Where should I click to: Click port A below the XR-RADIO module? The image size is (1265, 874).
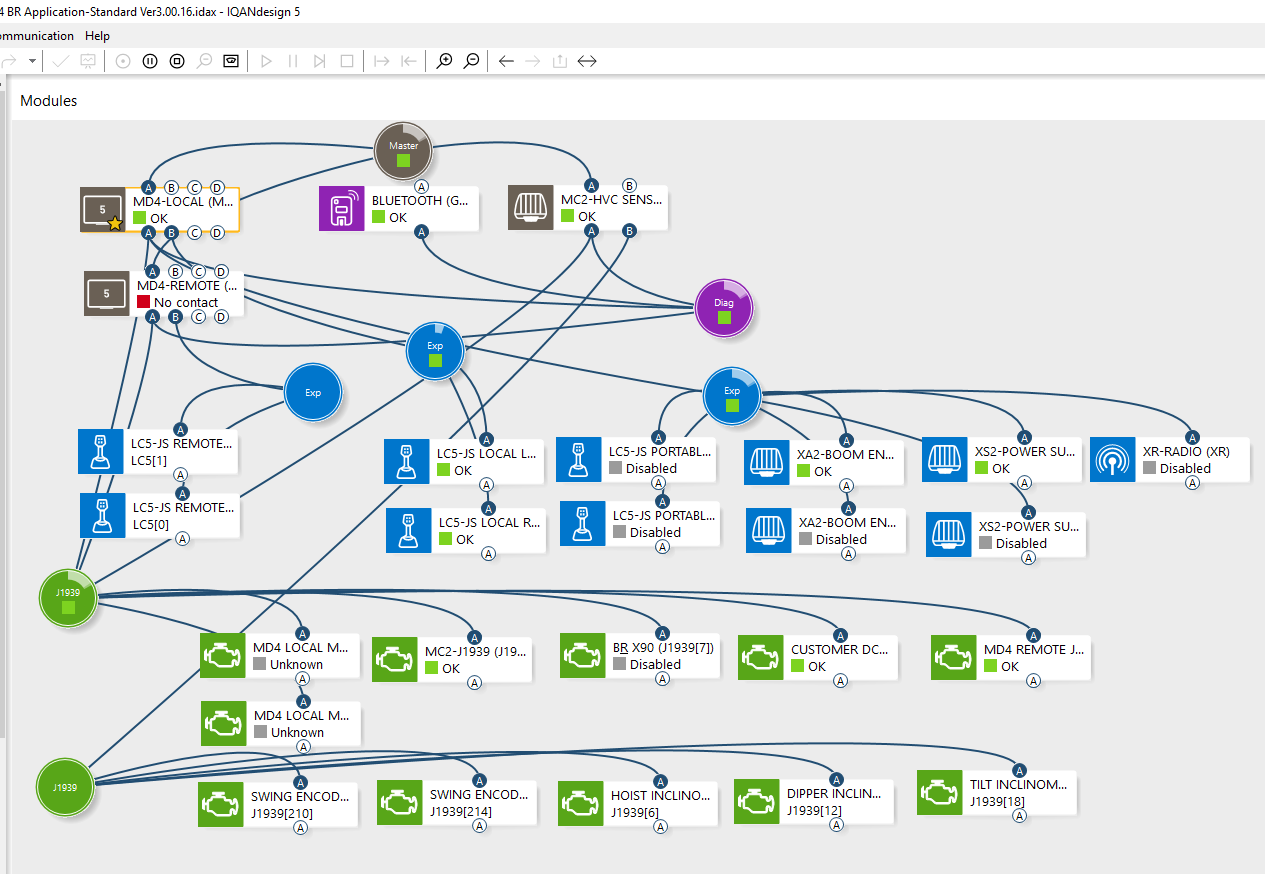(x=1192, y=483)
